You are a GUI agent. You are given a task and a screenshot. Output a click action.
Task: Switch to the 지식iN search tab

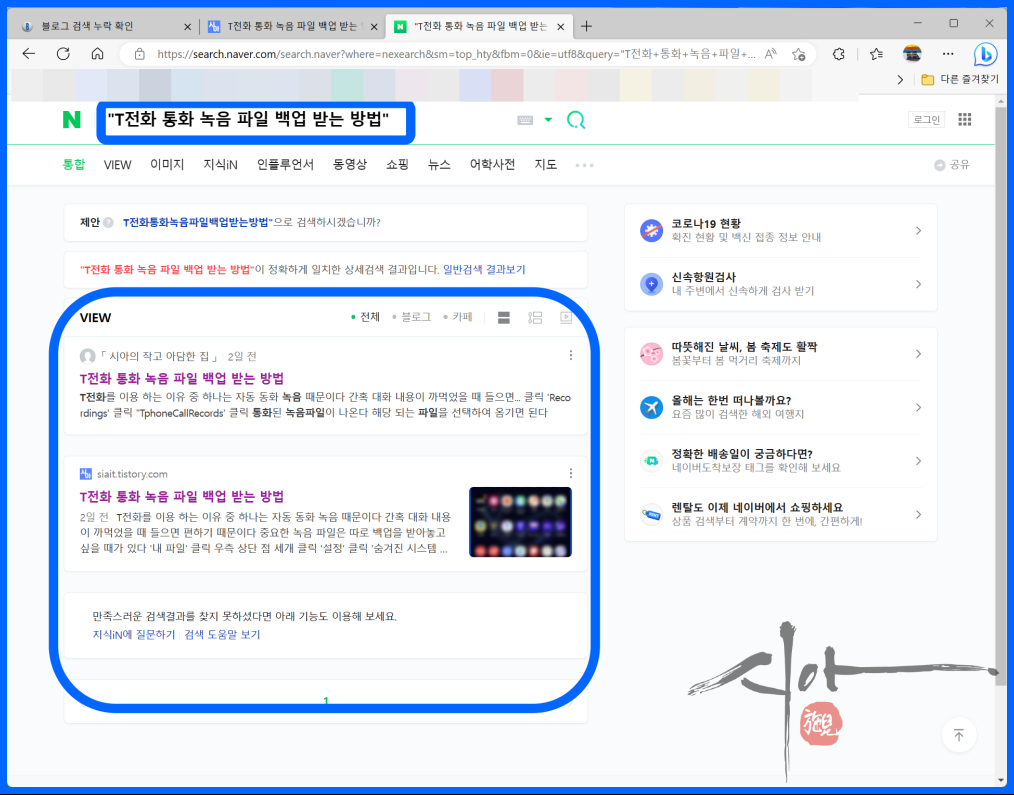click(x=221, y=165)
